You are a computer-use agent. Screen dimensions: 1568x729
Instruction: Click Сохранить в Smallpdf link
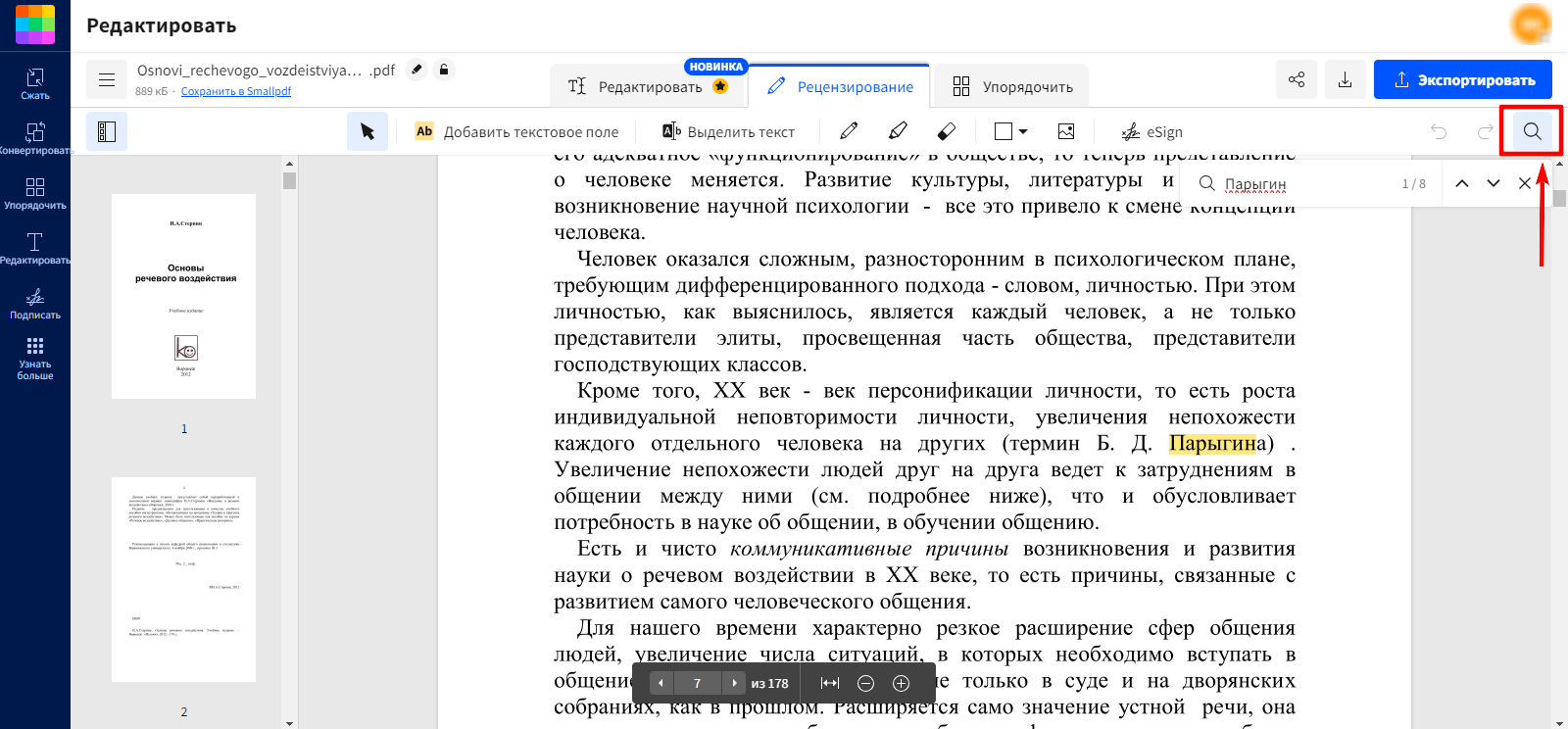pyautogui.click(x=236, y=91)
